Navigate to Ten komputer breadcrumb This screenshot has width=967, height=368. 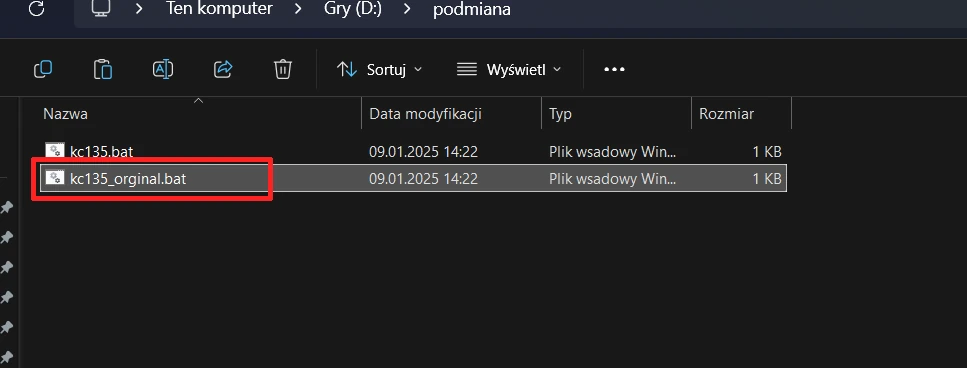tap(219, 9)
